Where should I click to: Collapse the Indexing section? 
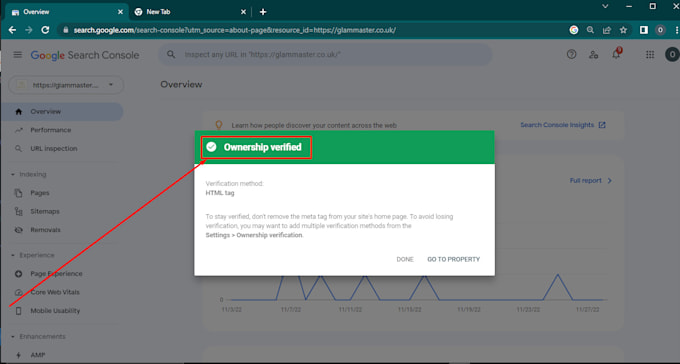[x=13, y=174]
